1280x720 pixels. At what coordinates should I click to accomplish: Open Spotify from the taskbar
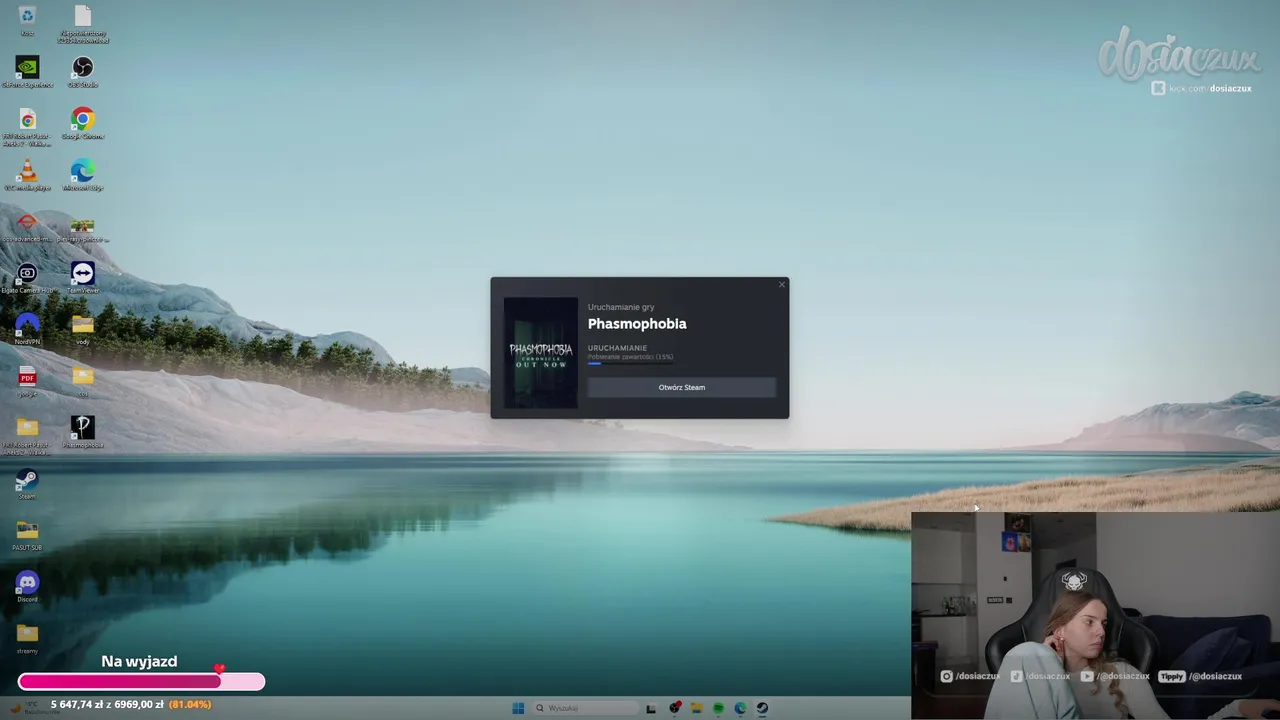click(x=718, y=708)
